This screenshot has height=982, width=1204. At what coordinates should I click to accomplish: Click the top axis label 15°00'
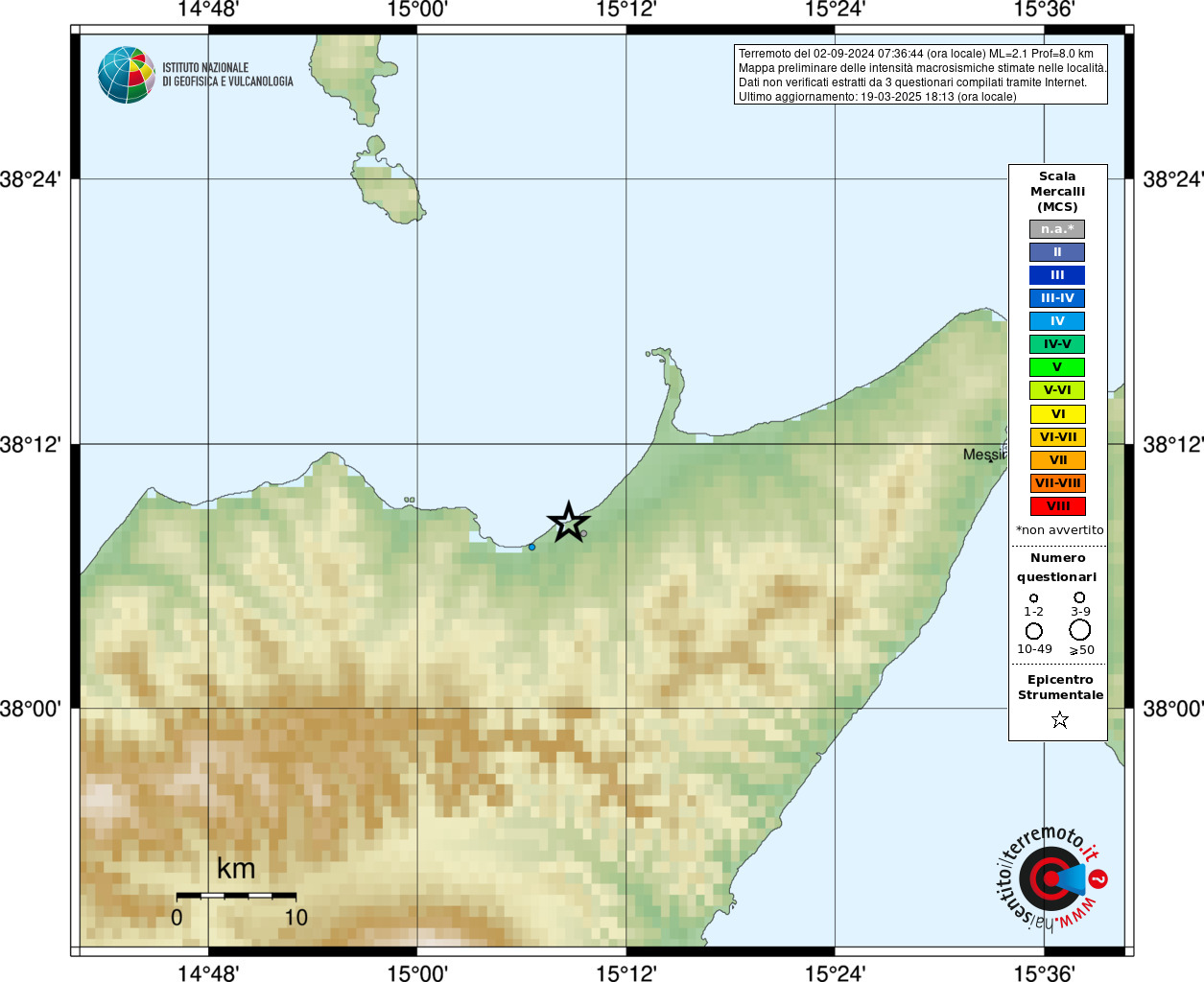417,10
